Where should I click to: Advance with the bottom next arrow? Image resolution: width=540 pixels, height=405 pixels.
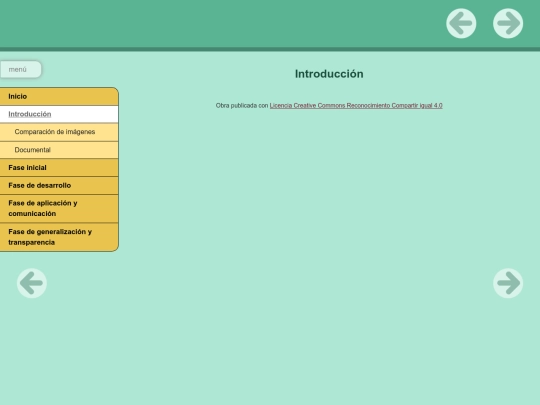tap(508, 283)
